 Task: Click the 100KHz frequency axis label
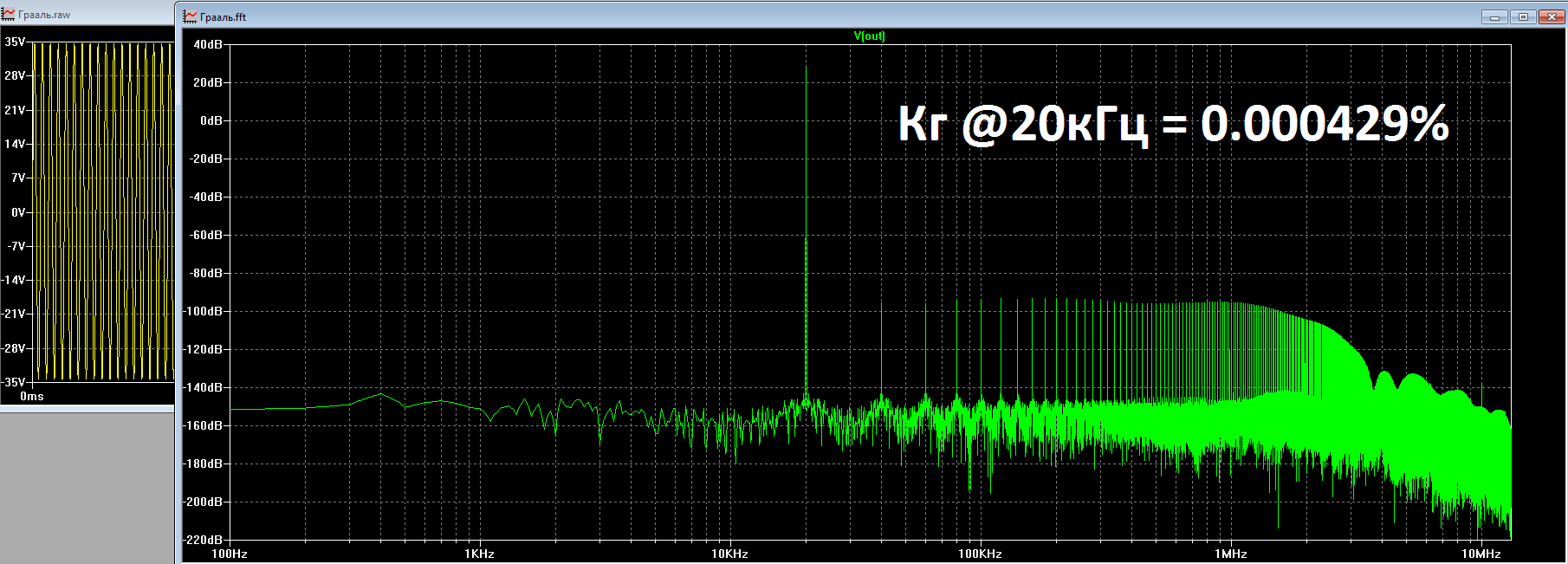(980, 554)
